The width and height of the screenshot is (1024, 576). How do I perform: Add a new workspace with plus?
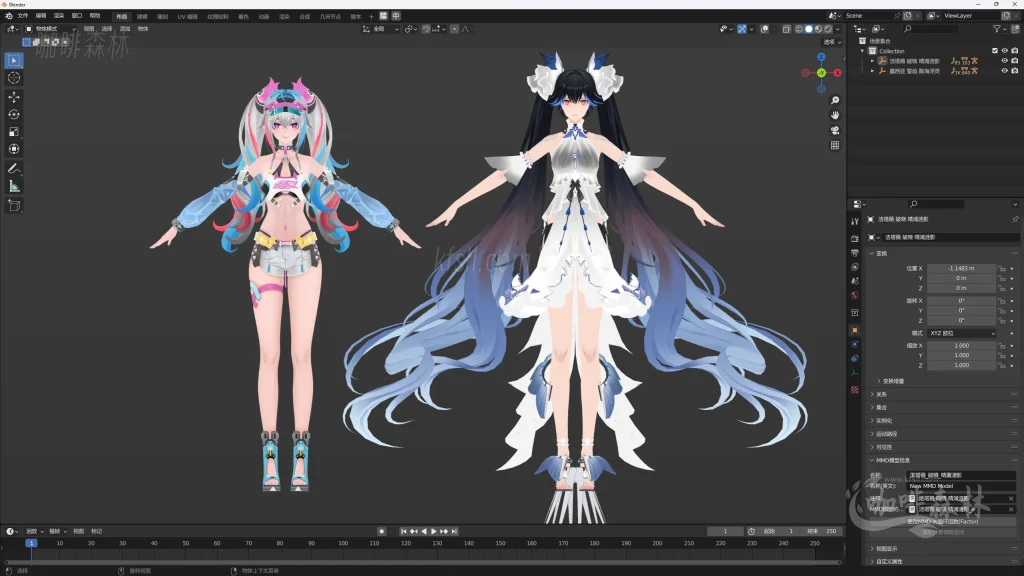coord(371,16)
